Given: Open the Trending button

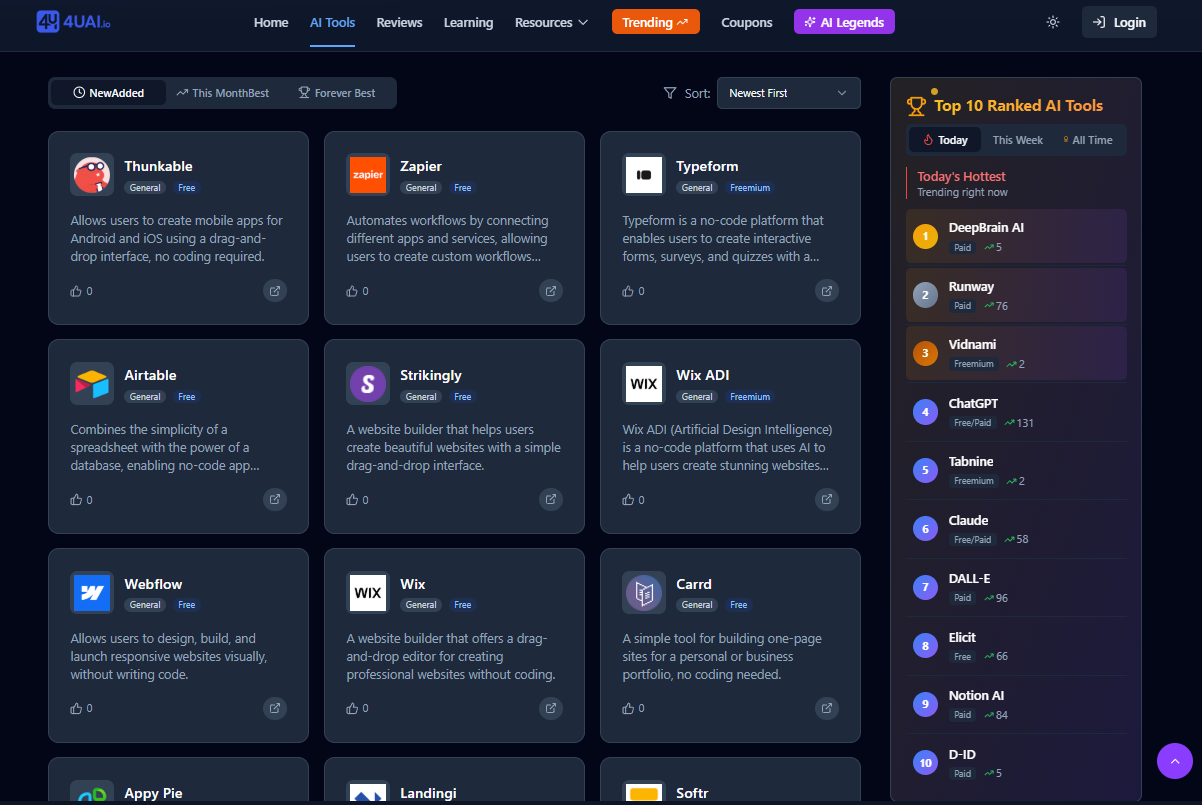Looking at the screenshot, I should click(655, 22).
